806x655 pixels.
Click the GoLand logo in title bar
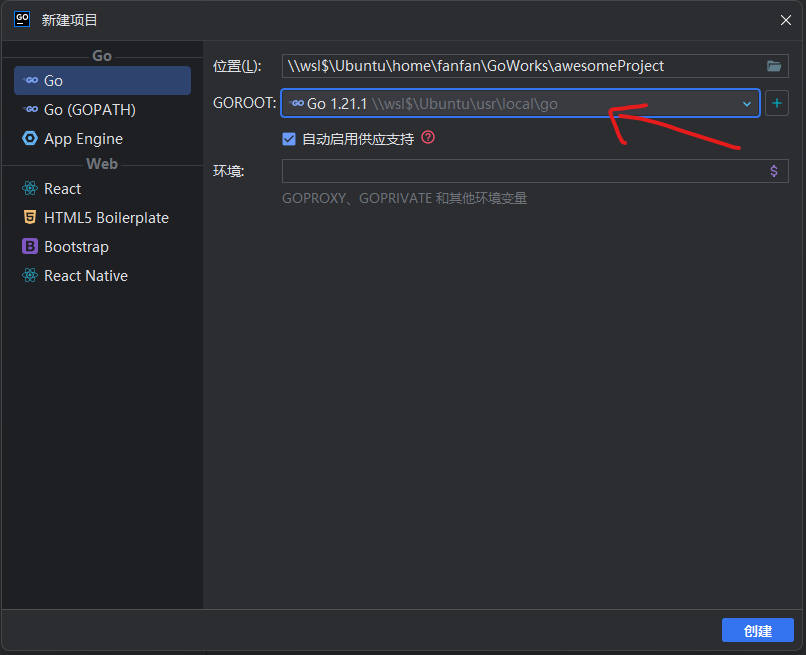[x=21, y=19]
